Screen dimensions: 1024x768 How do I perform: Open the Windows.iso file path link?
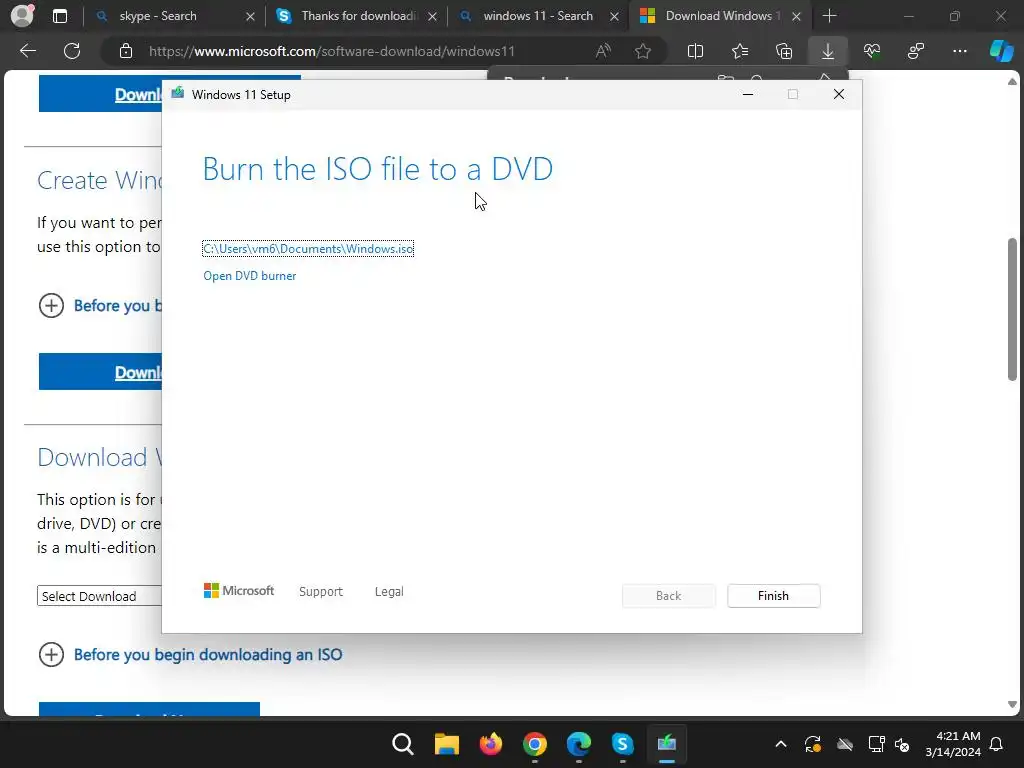308,249
